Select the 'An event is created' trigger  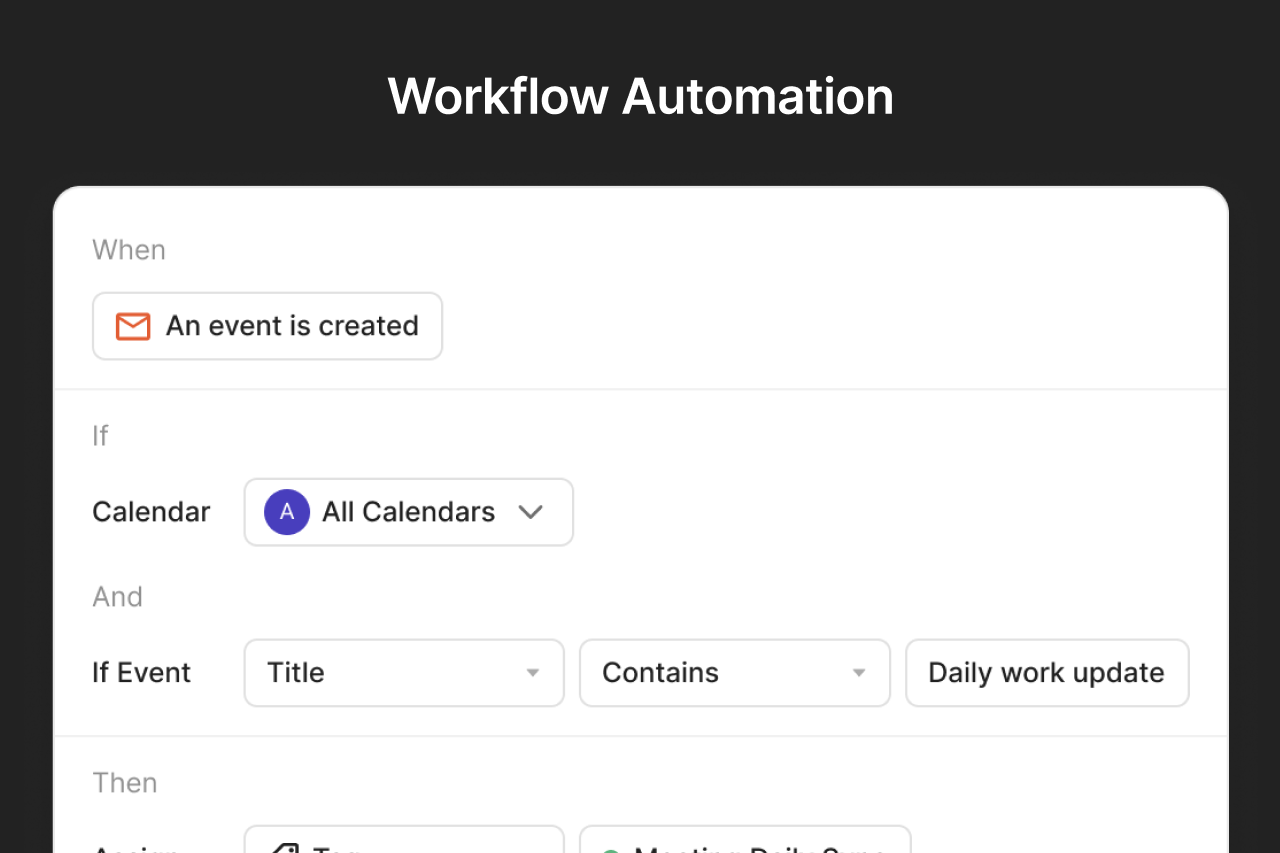pos(267,326)
